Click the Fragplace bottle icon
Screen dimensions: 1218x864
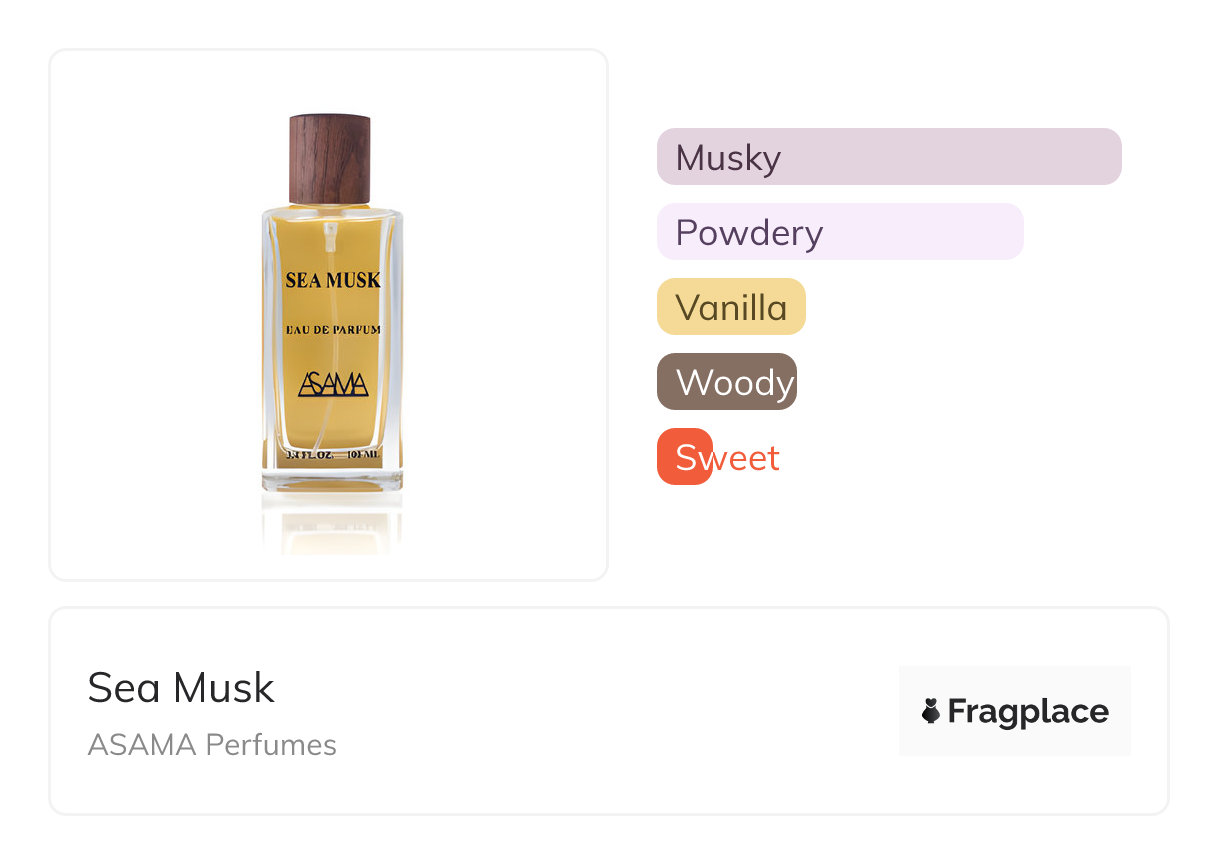tap(931, 711)
